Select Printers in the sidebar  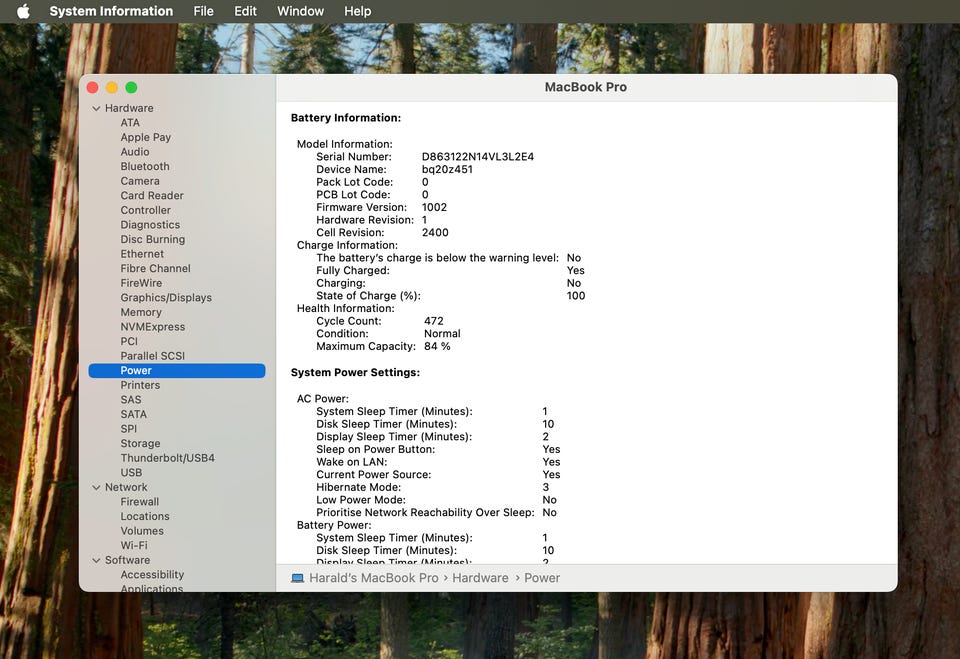140,385
